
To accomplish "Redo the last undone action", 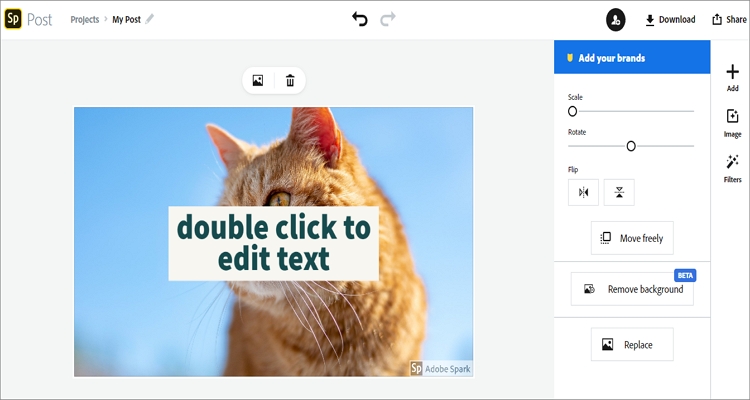I will pyautogui.click(x=388, y=19).
